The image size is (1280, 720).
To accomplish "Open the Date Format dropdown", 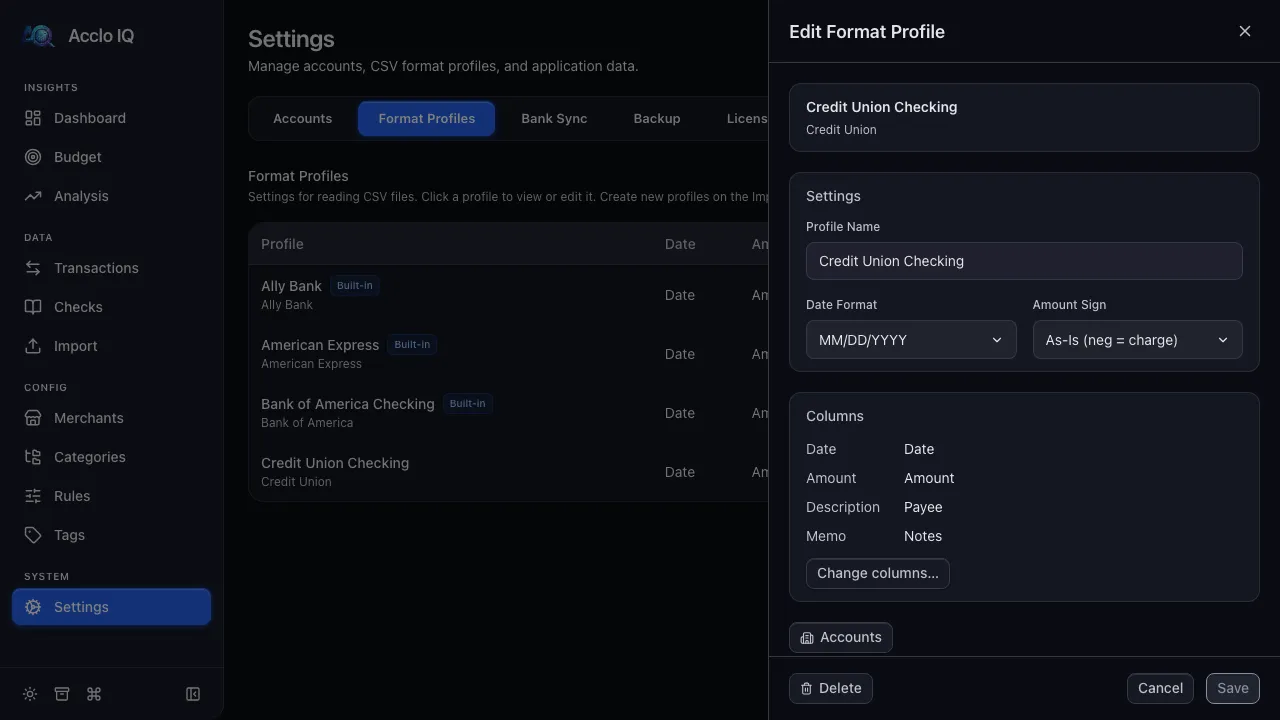I will click(911, 340).
